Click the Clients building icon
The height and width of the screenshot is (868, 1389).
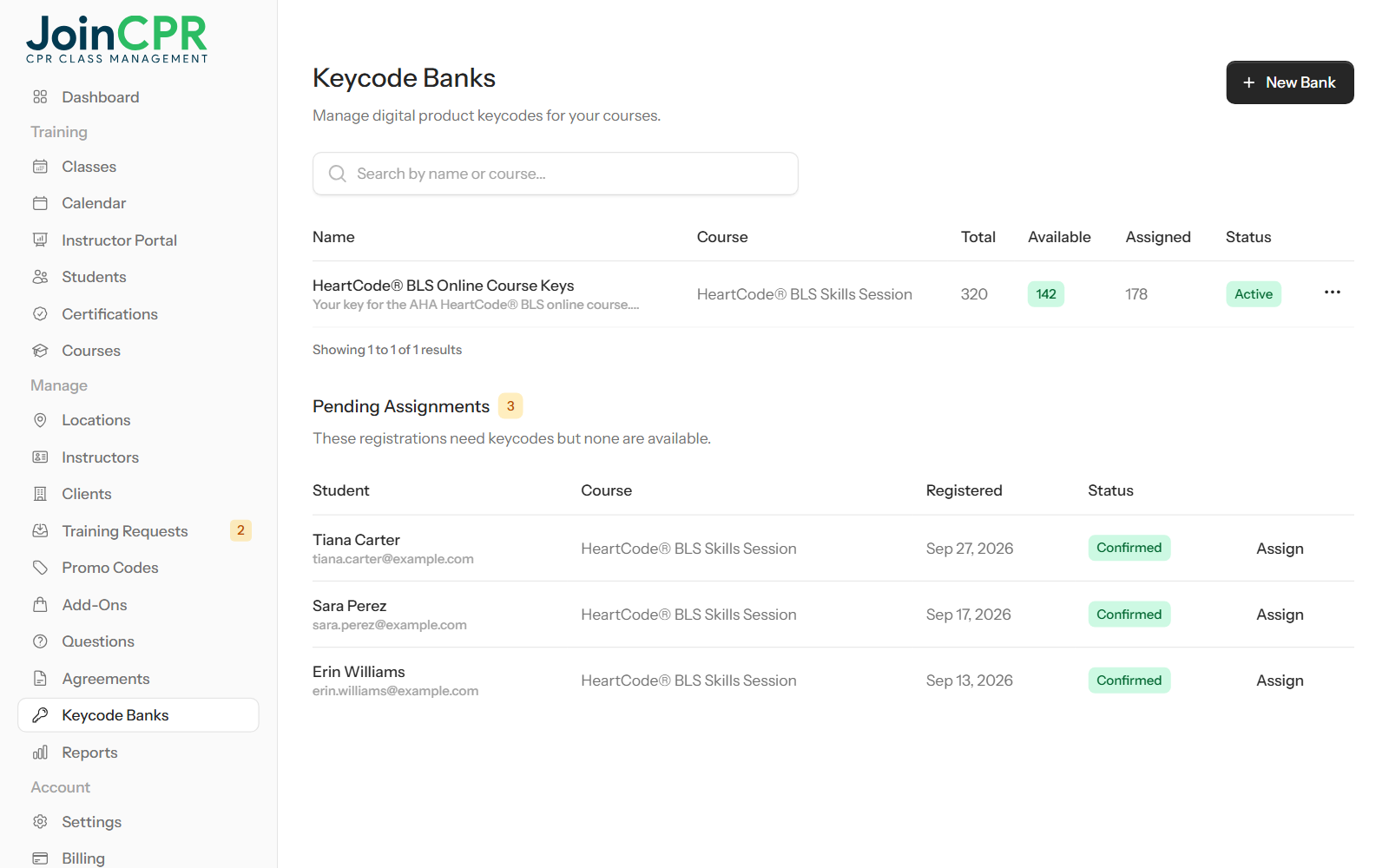(x=40, y=494)
